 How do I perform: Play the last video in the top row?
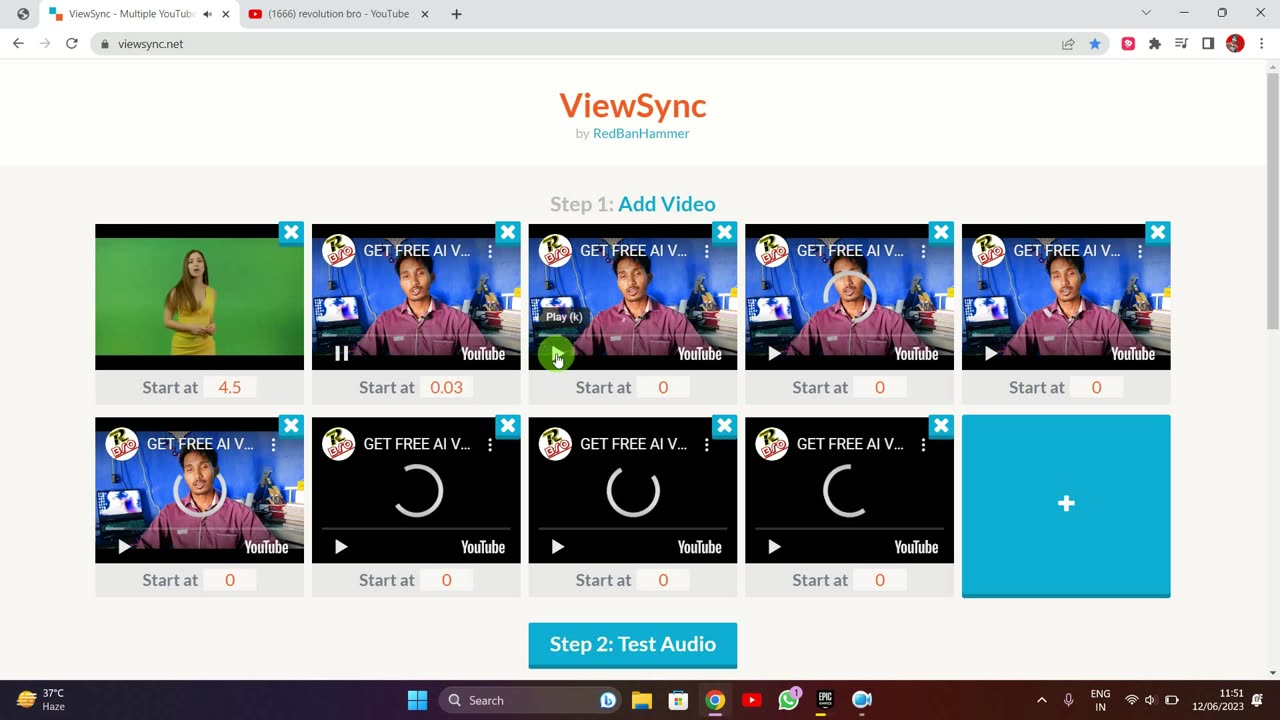pyautogui.click(x=991, y=353)
